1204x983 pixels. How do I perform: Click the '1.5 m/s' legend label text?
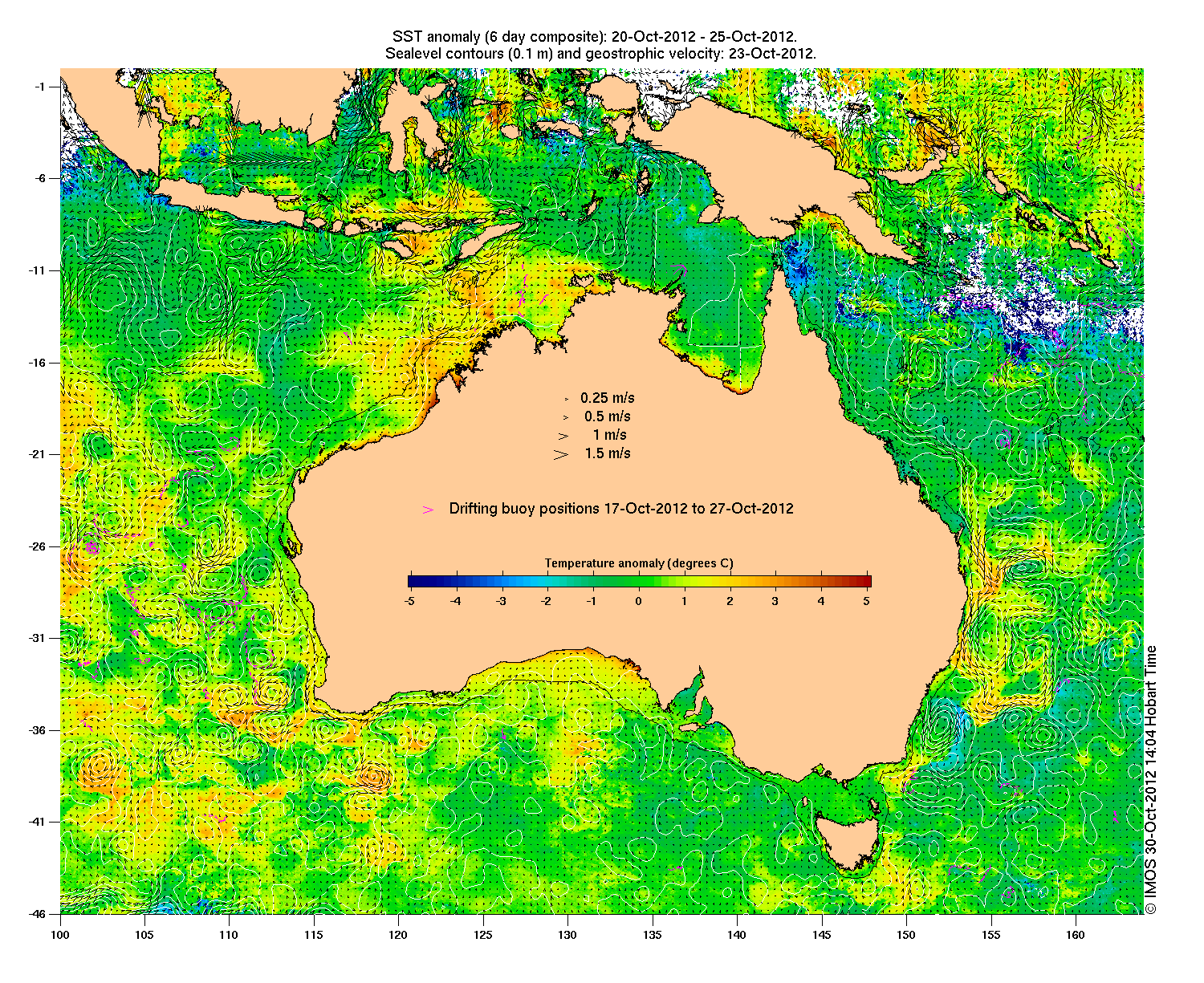click(x=608, y=454)
